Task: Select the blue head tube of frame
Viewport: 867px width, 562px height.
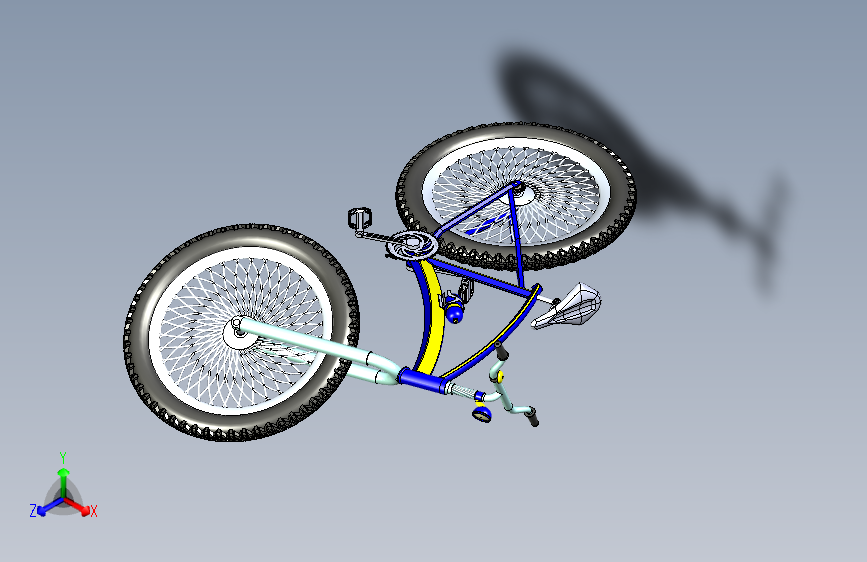Action: (x=422, y=379)
